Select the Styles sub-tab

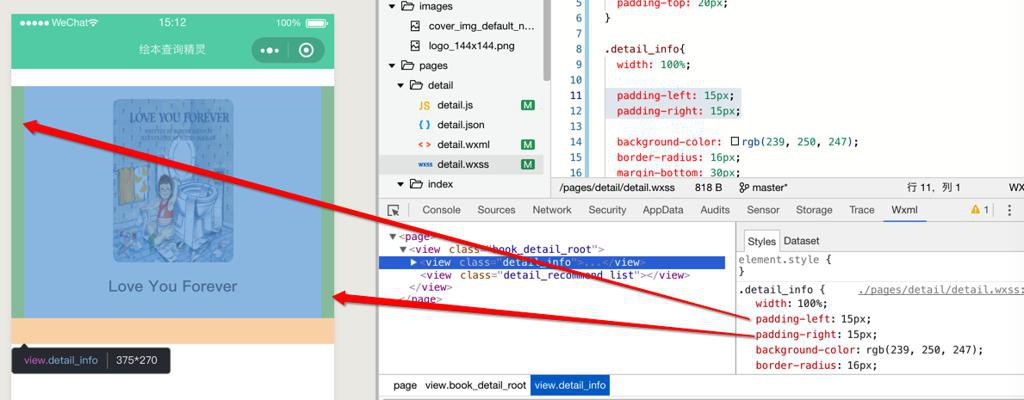[761, 241]
